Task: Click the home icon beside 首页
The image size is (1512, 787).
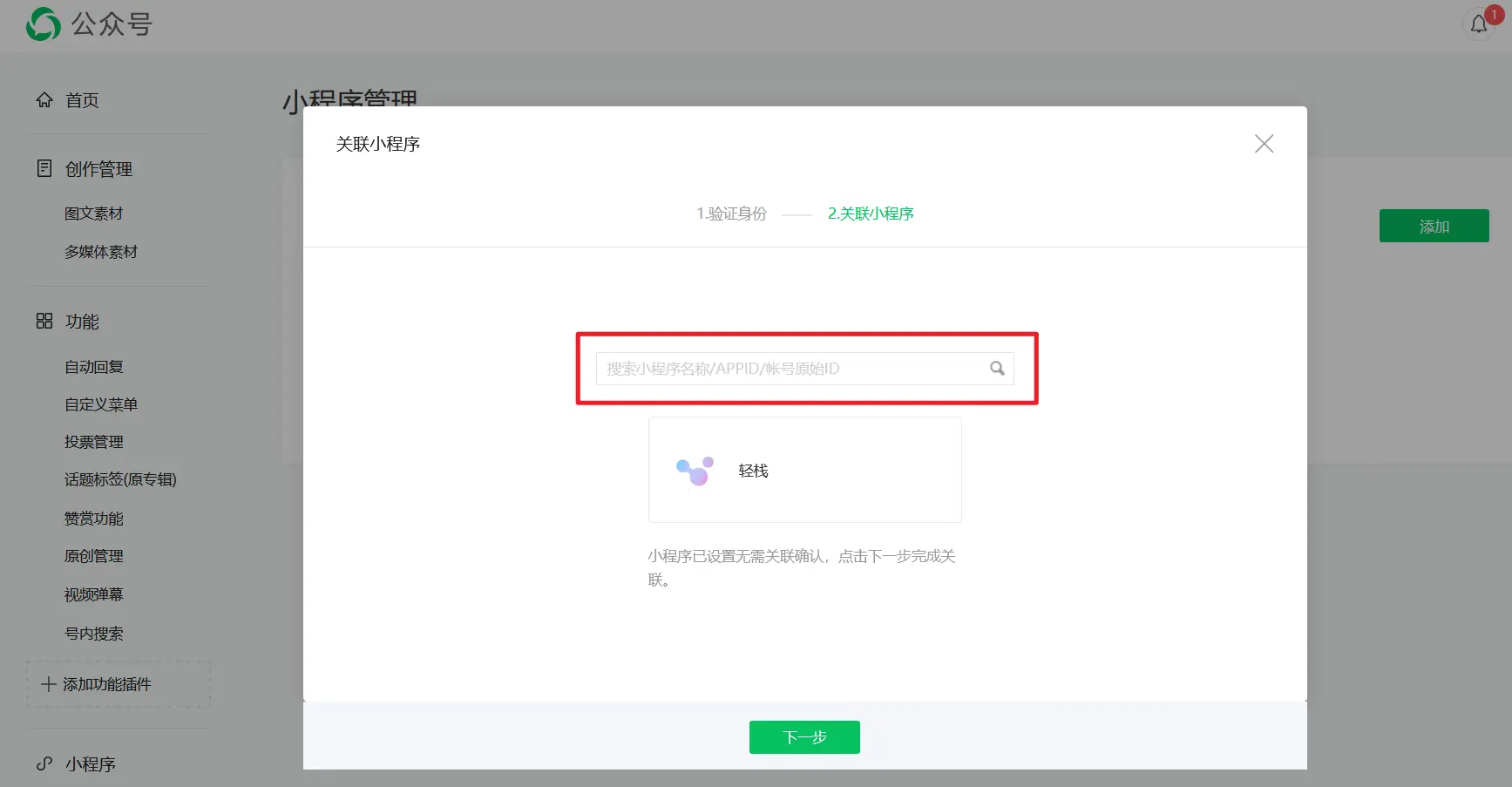Action: point(44,100)
